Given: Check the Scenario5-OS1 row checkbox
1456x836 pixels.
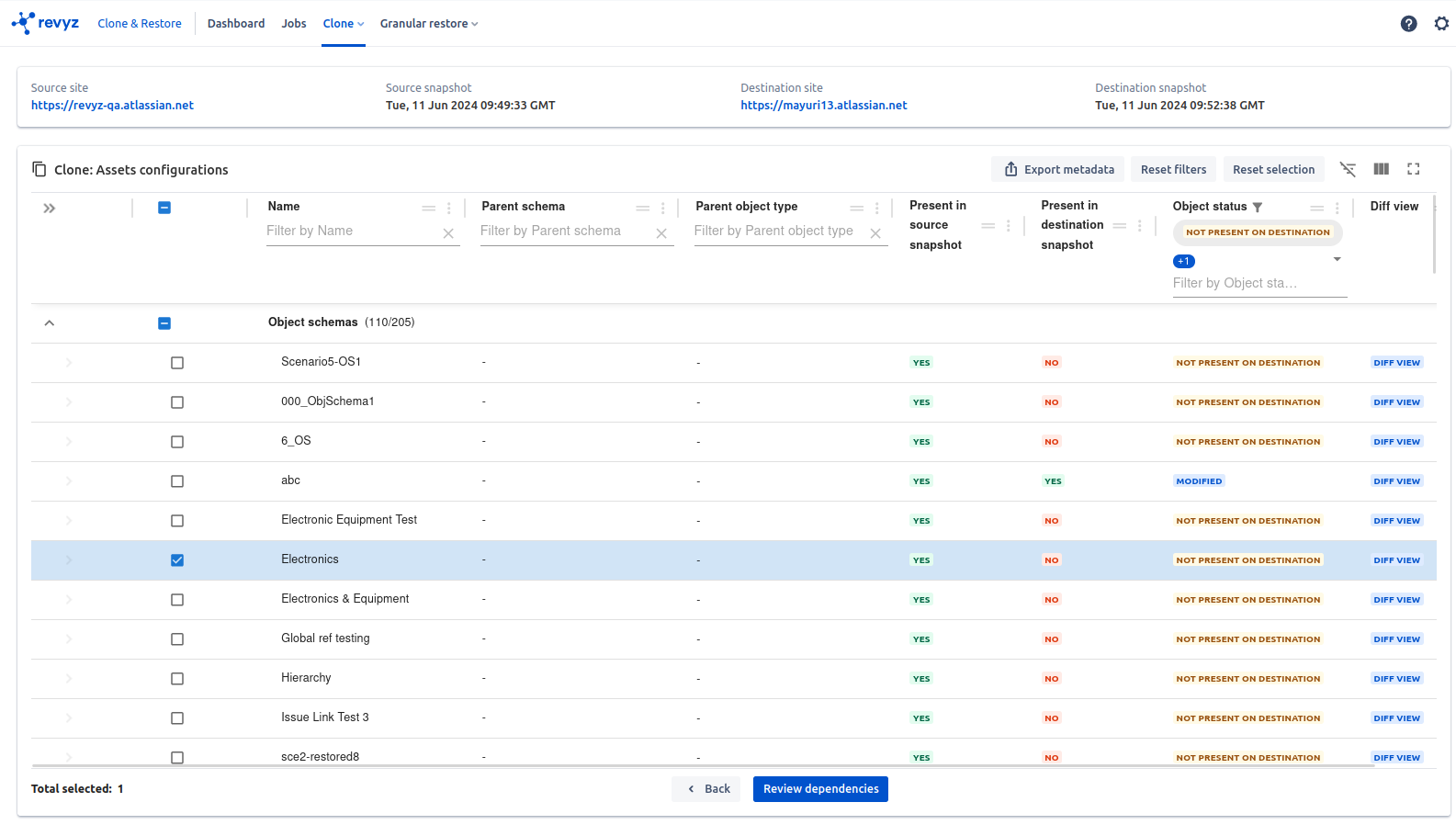Looking at the screenshot, I should tap(177, 363).
